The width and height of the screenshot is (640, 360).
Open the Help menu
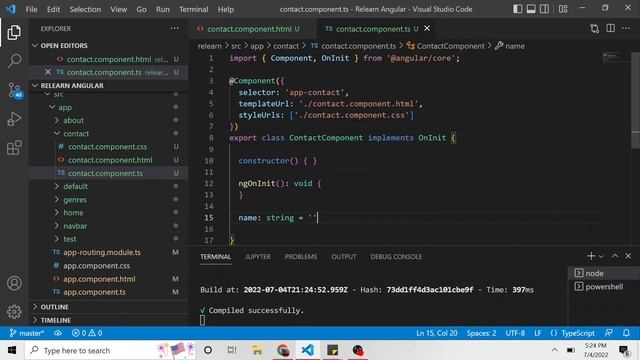click(226, 9)
